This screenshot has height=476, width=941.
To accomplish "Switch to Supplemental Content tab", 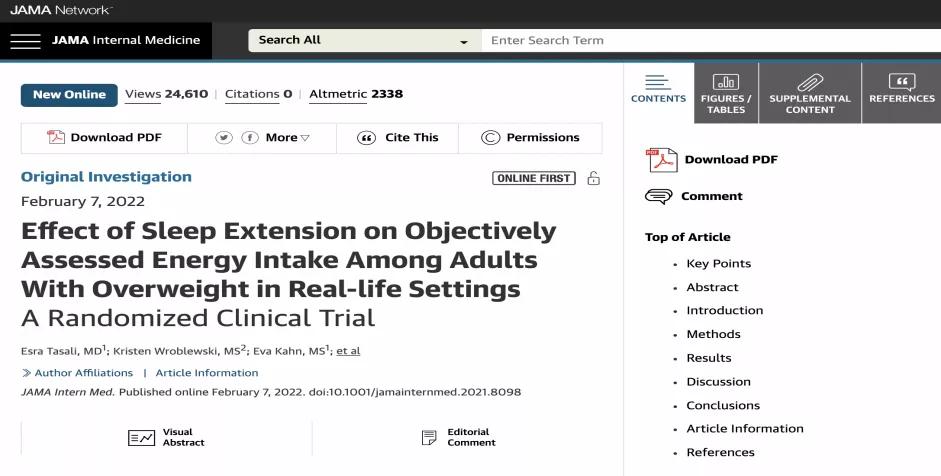I will pos(810,93).
